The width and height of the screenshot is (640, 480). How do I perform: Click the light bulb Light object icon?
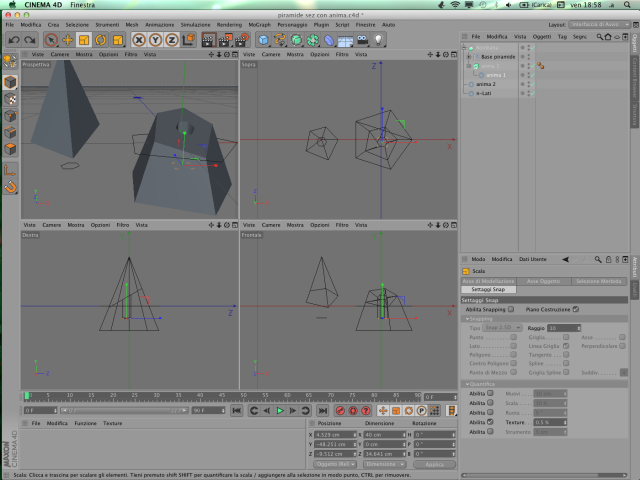[379, 40]
